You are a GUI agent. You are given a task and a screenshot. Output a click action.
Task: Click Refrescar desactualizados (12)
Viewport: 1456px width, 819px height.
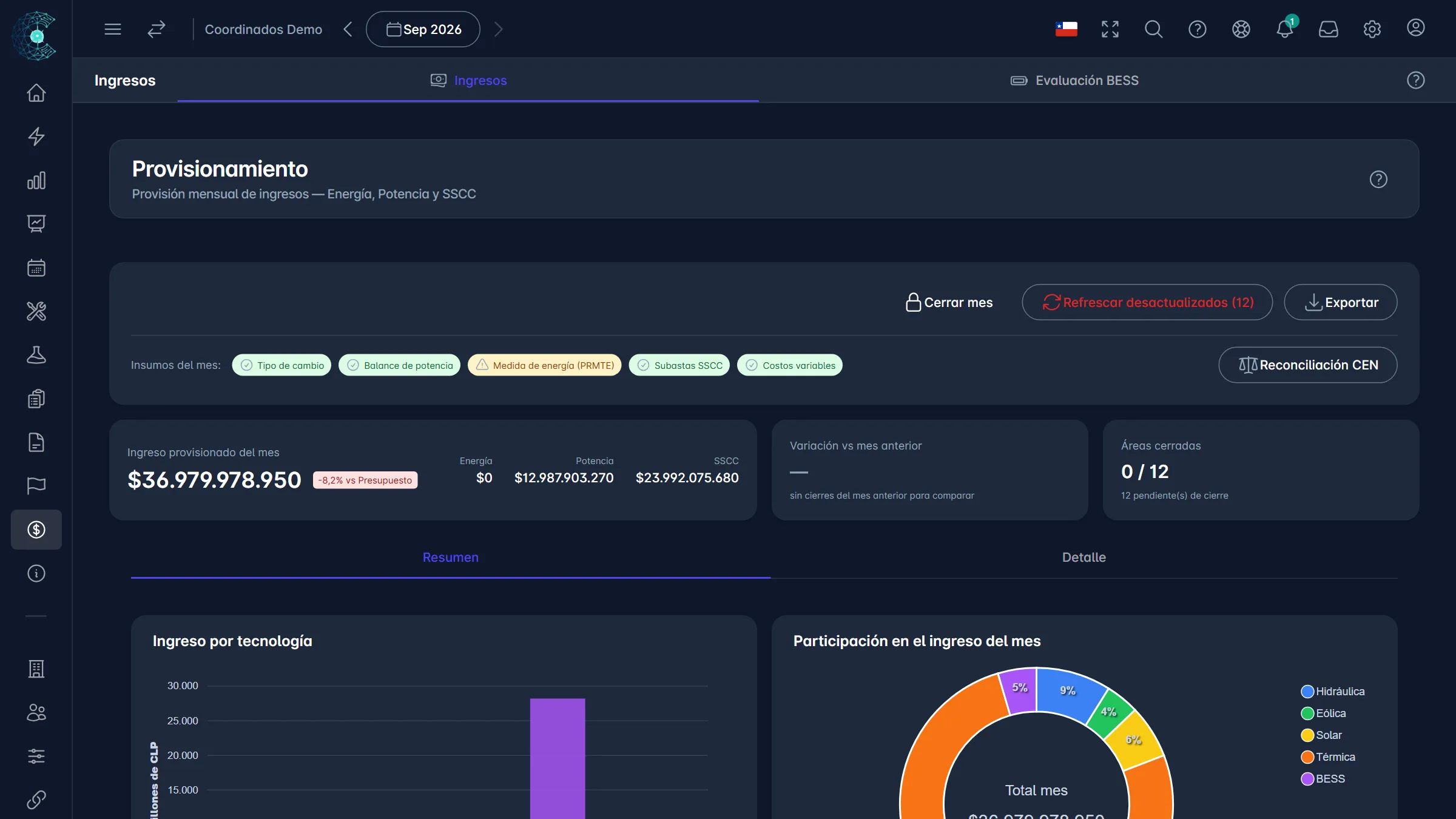[1147, 302]
